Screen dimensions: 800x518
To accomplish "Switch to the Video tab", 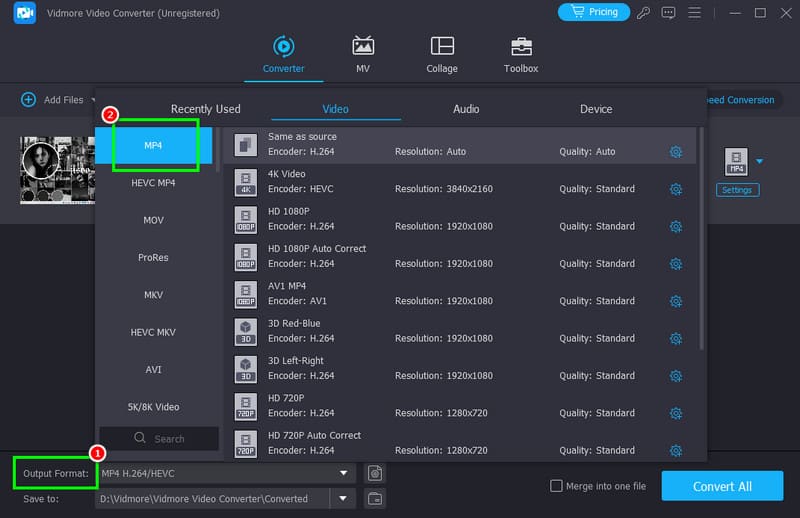I will click(x=335, y=109).
